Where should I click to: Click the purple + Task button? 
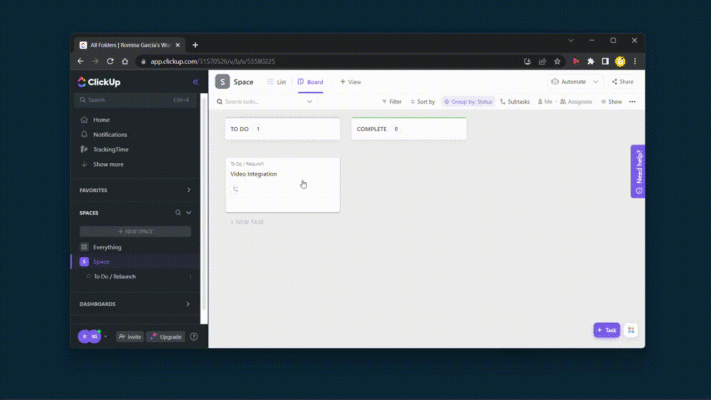coord(607,330)
